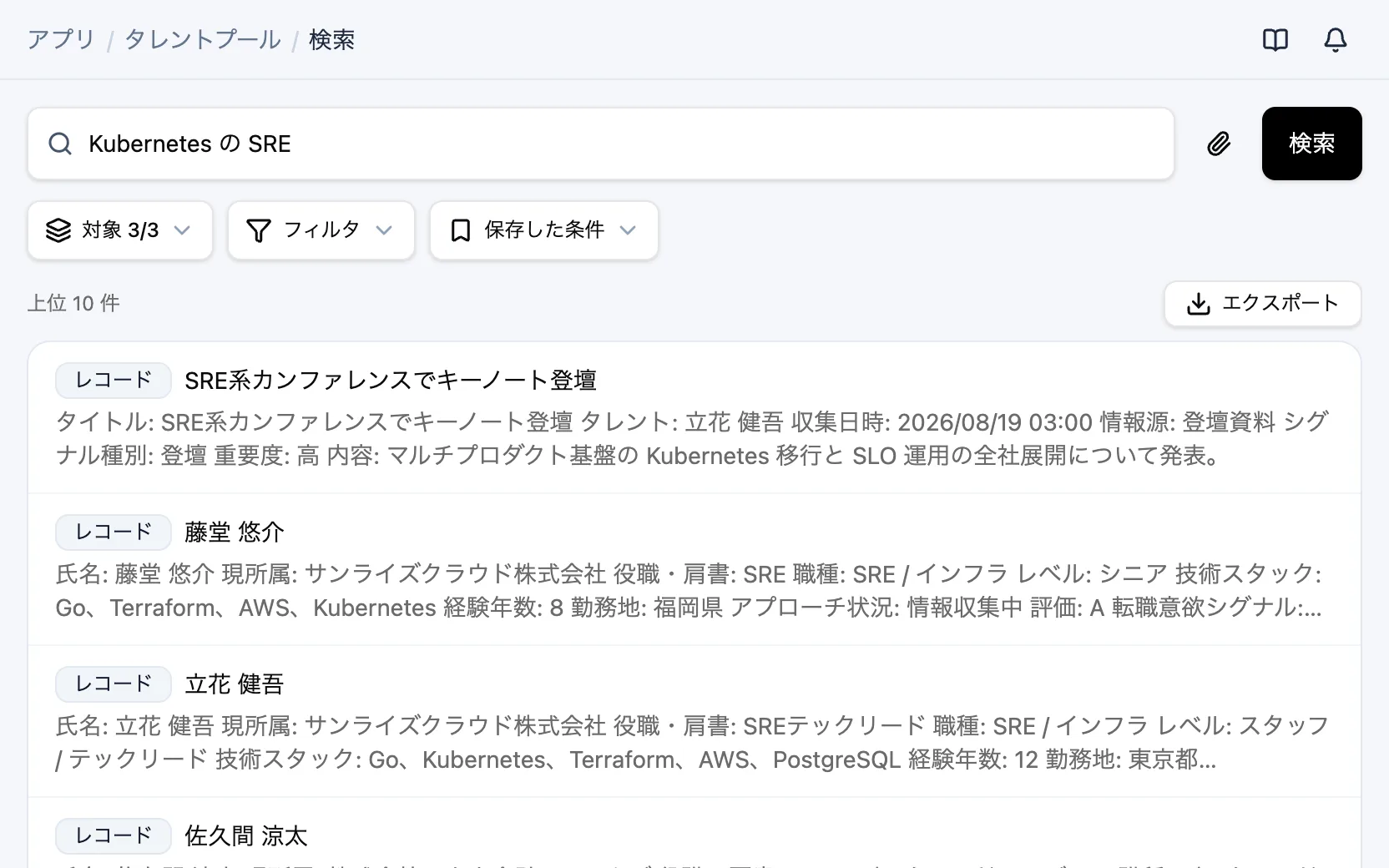Click レコード badge next to 藤堂 悠介
Image resolution: width=1389 pixels, height=868 pixels.
point(114,532)
